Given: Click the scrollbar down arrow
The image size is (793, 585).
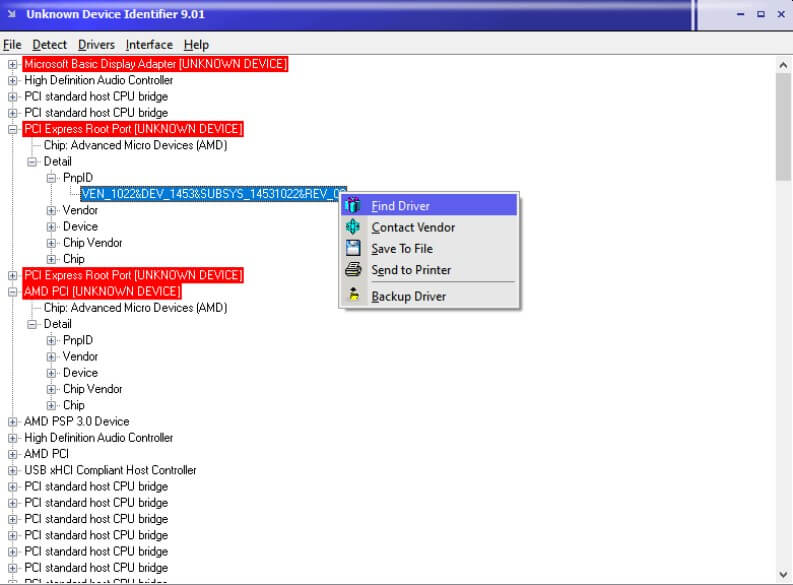Looking at the screenshot, I should point(783,574).
